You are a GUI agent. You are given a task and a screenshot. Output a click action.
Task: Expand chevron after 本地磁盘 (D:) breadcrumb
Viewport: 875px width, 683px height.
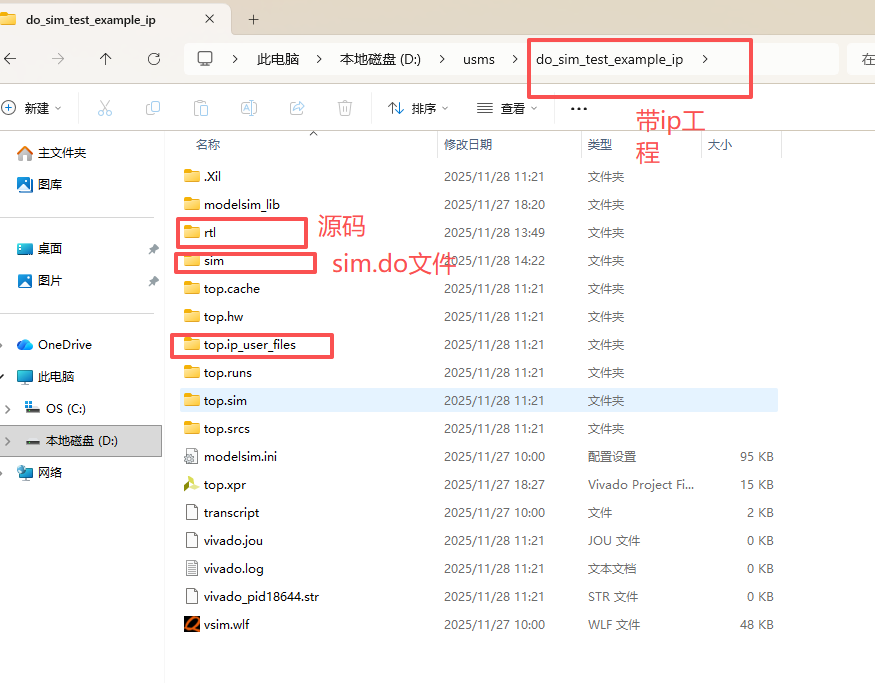coord(442,59)
